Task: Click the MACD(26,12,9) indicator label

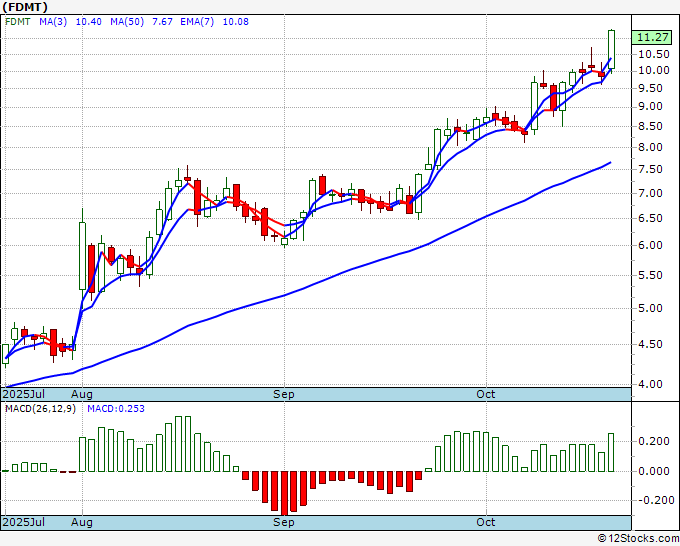Action: pos(40,409)
